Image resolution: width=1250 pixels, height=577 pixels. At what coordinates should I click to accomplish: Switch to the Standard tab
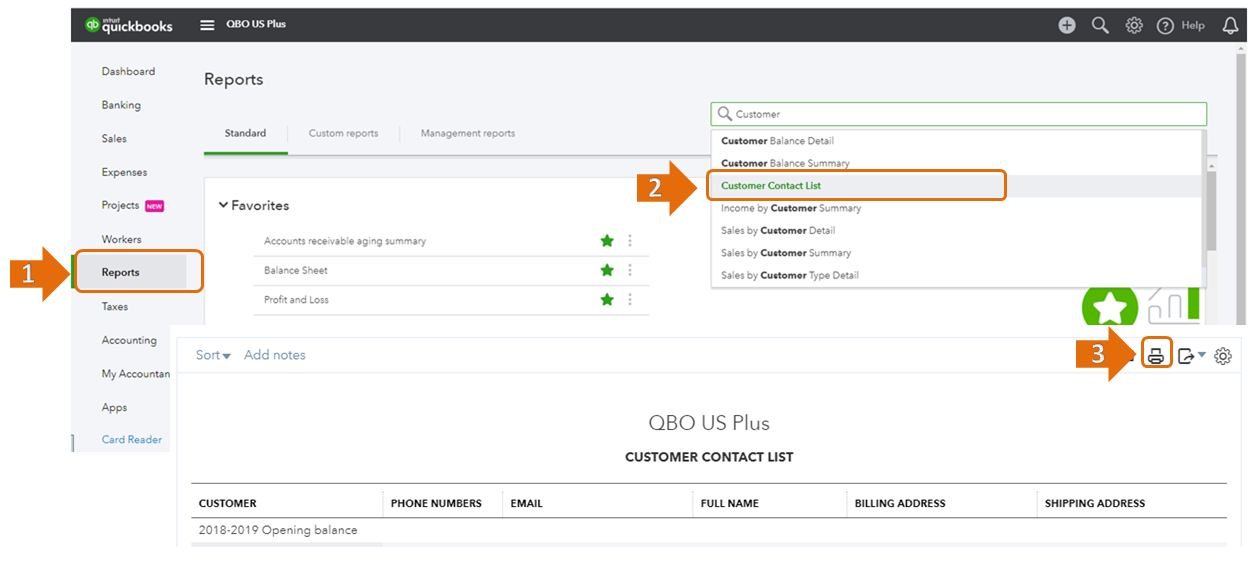(246, 133)
